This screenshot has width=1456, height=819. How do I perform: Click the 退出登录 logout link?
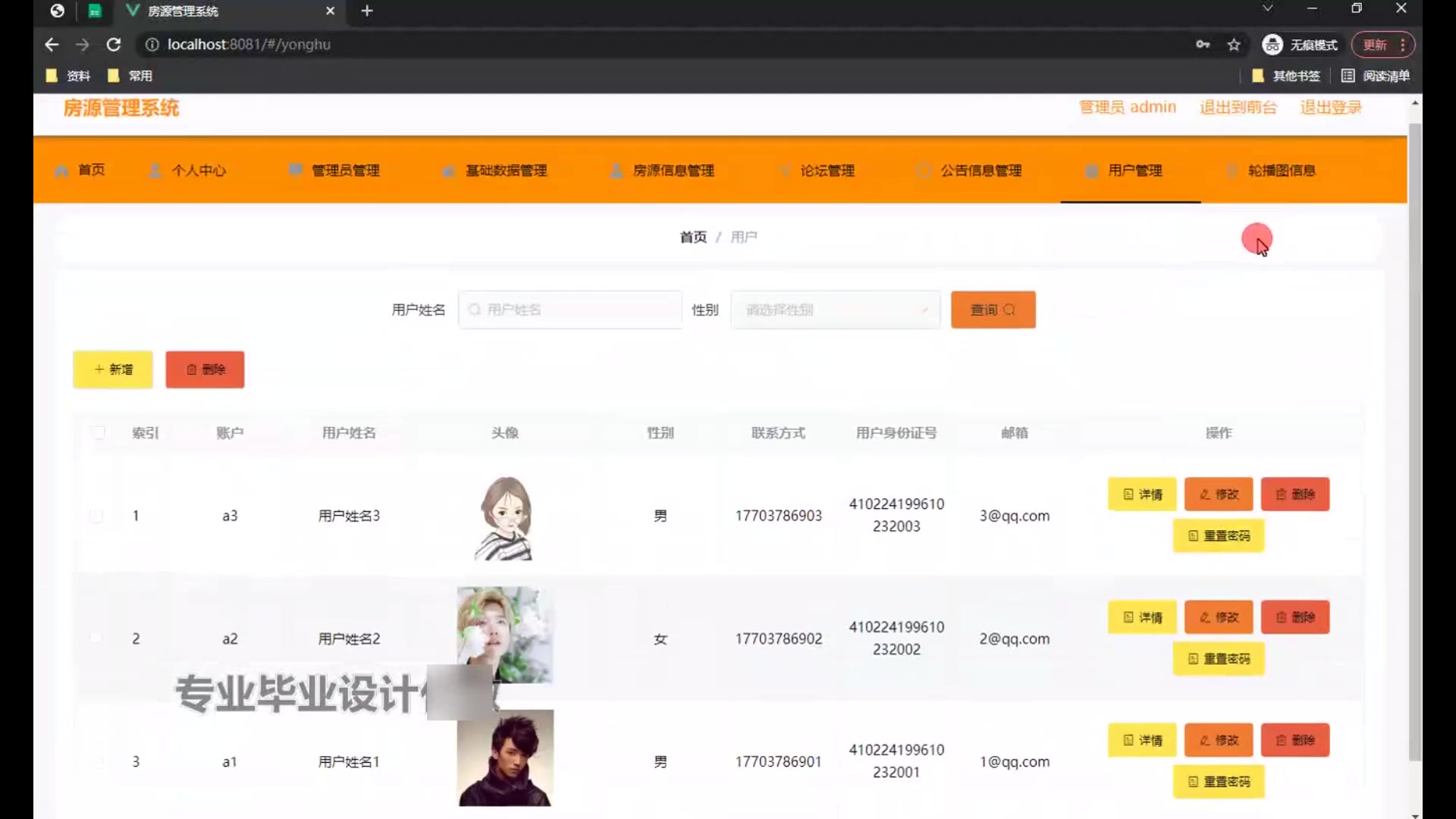pyautogui.click(x=1331, y=107)
